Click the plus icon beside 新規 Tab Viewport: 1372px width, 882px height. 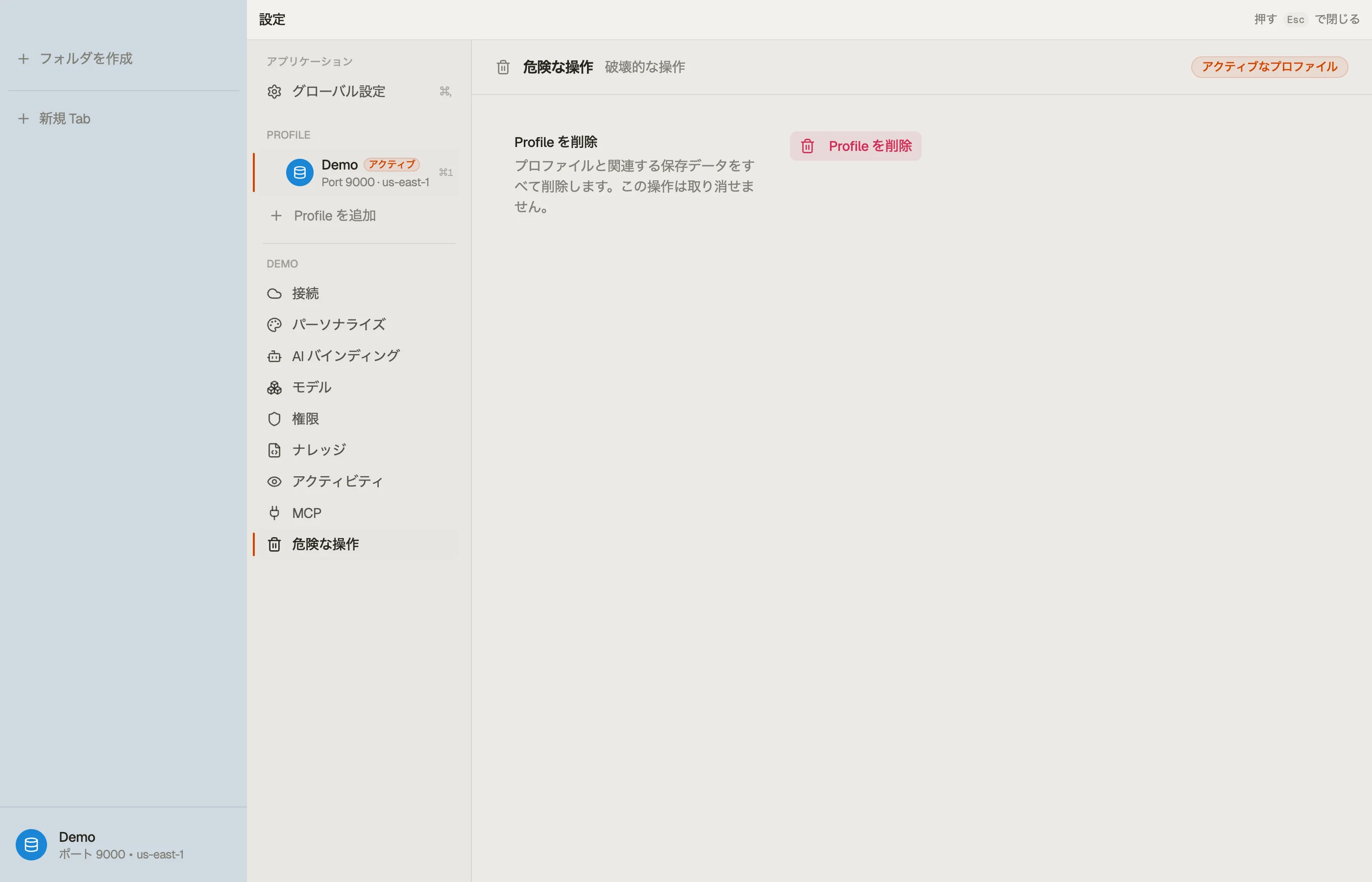click(24, 119)
